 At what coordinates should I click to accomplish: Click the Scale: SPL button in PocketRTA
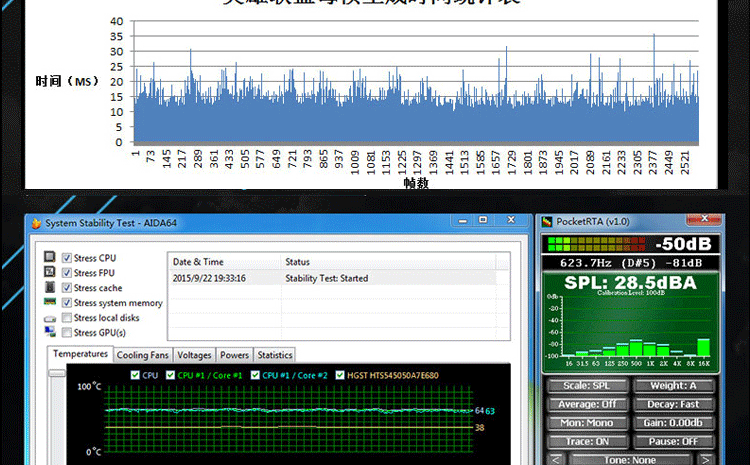point(587,386)
